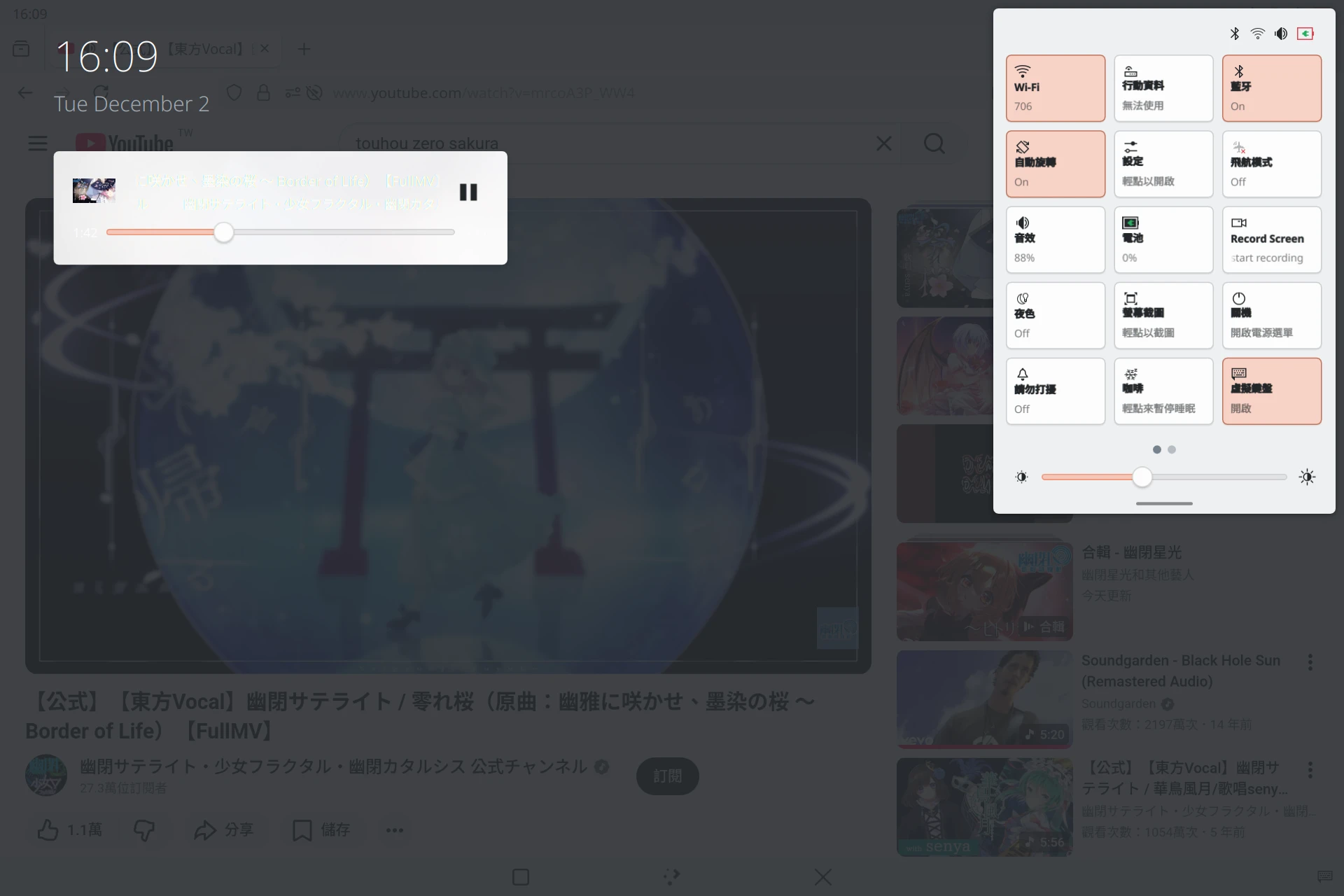
Task: Switch to second quick settings page dot
Action: [1172, 449]
